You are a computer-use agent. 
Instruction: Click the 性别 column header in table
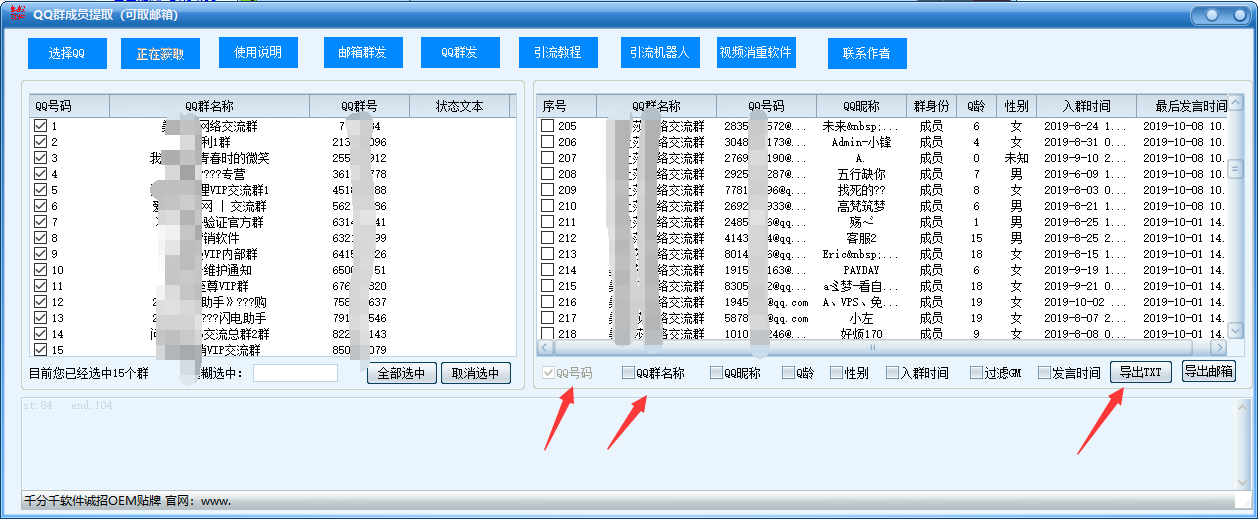(1016, 106)
